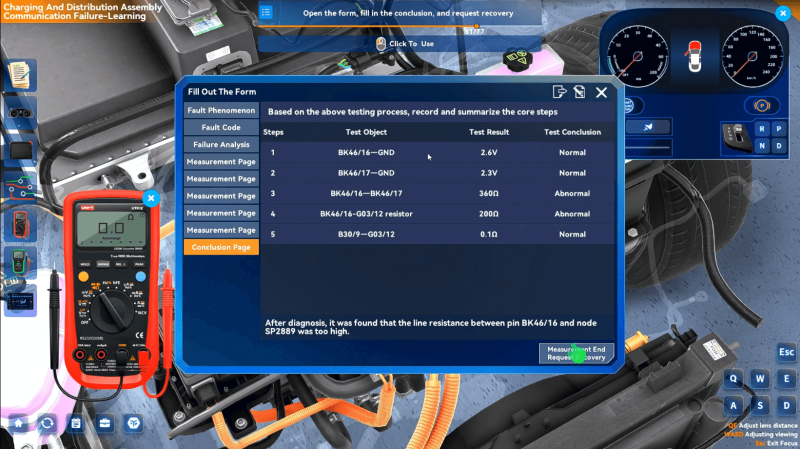Click the Esc key button
The height and width of the screenshot is (449, 800).
pos(786,352)
